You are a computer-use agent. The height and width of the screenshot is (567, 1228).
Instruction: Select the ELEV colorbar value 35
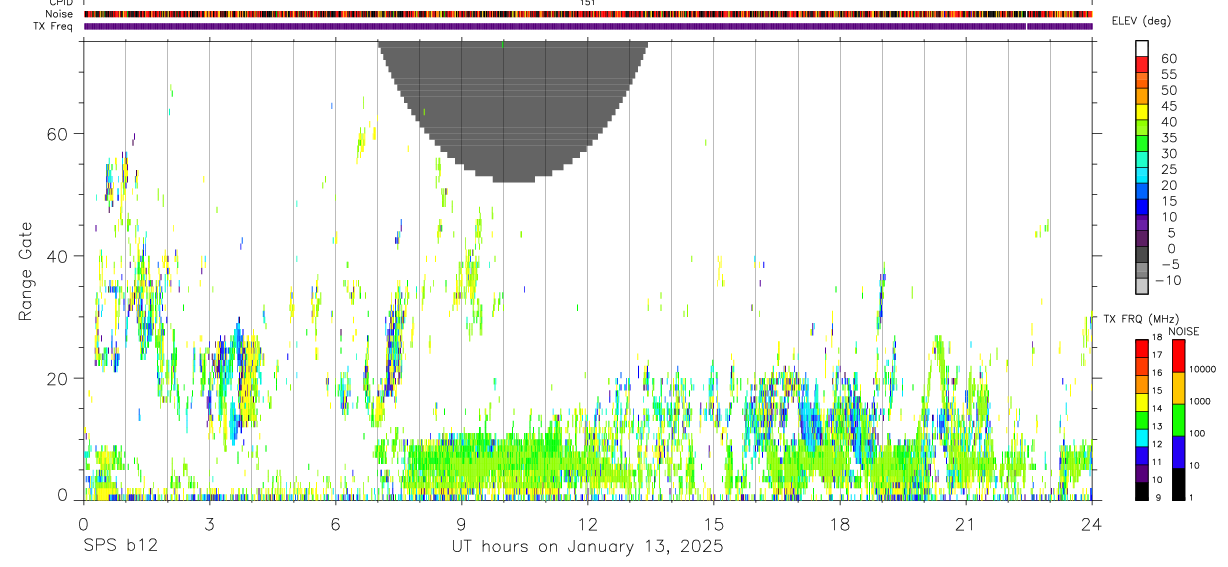pyautogui.click(x=1168, y=138)
